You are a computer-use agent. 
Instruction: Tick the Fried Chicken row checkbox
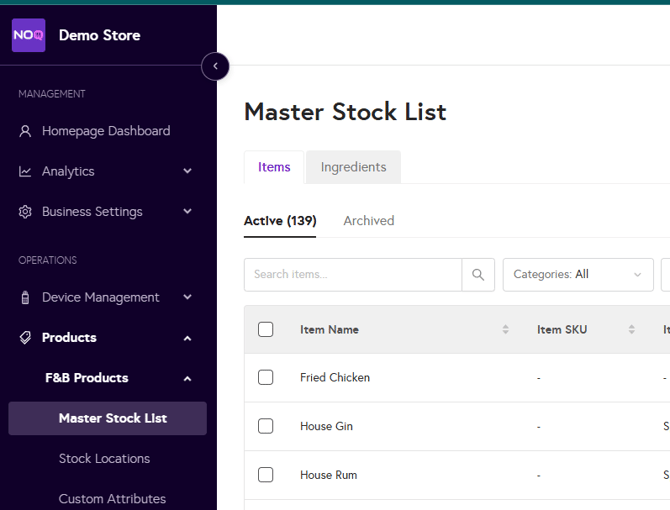(265, 378)
